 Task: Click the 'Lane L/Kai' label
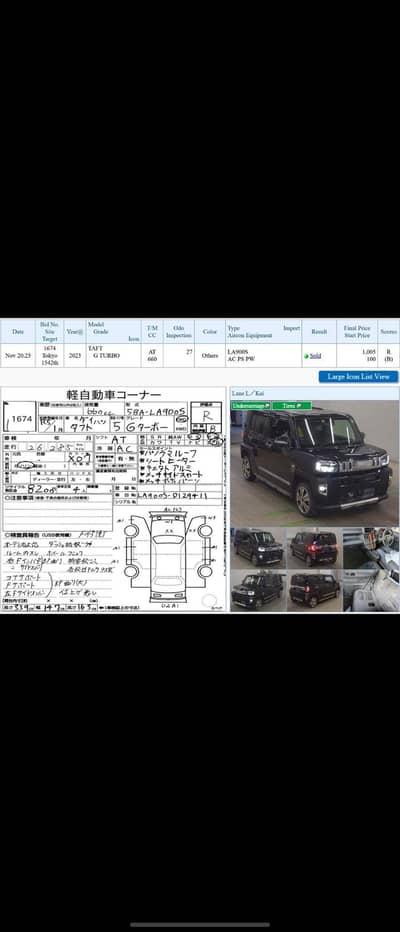pos(248,393)
